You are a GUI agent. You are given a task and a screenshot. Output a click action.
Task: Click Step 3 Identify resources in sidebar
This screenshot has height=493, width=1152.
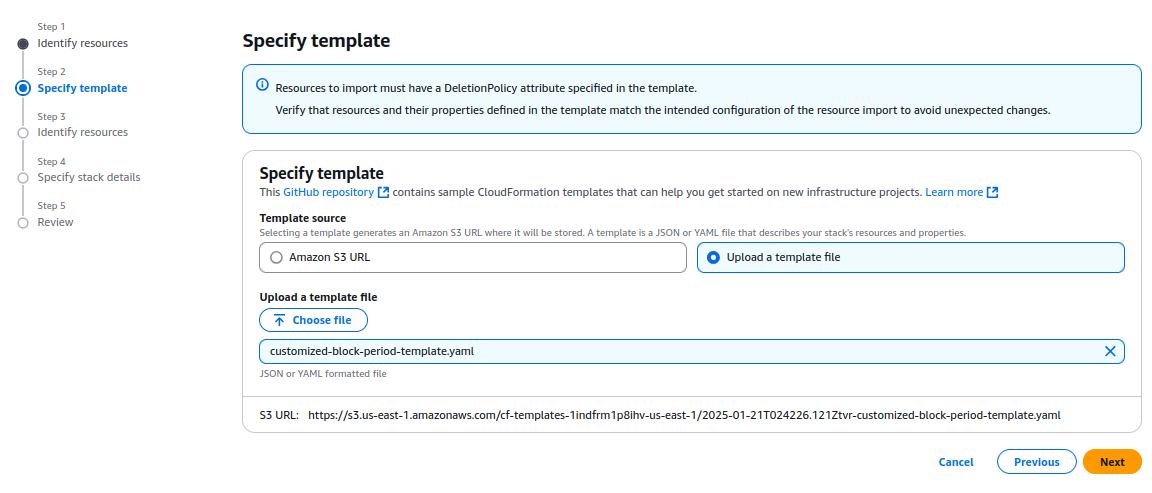click(x=82, y=132)
